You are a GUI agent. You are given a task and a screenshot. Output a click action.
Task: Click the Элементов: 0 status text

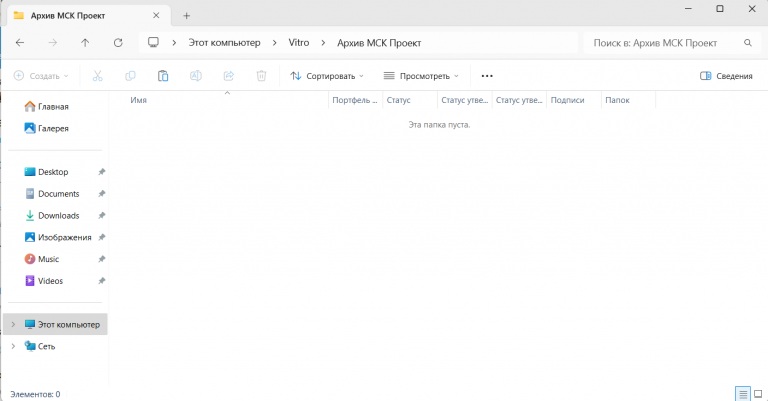(x=35, y=394)
